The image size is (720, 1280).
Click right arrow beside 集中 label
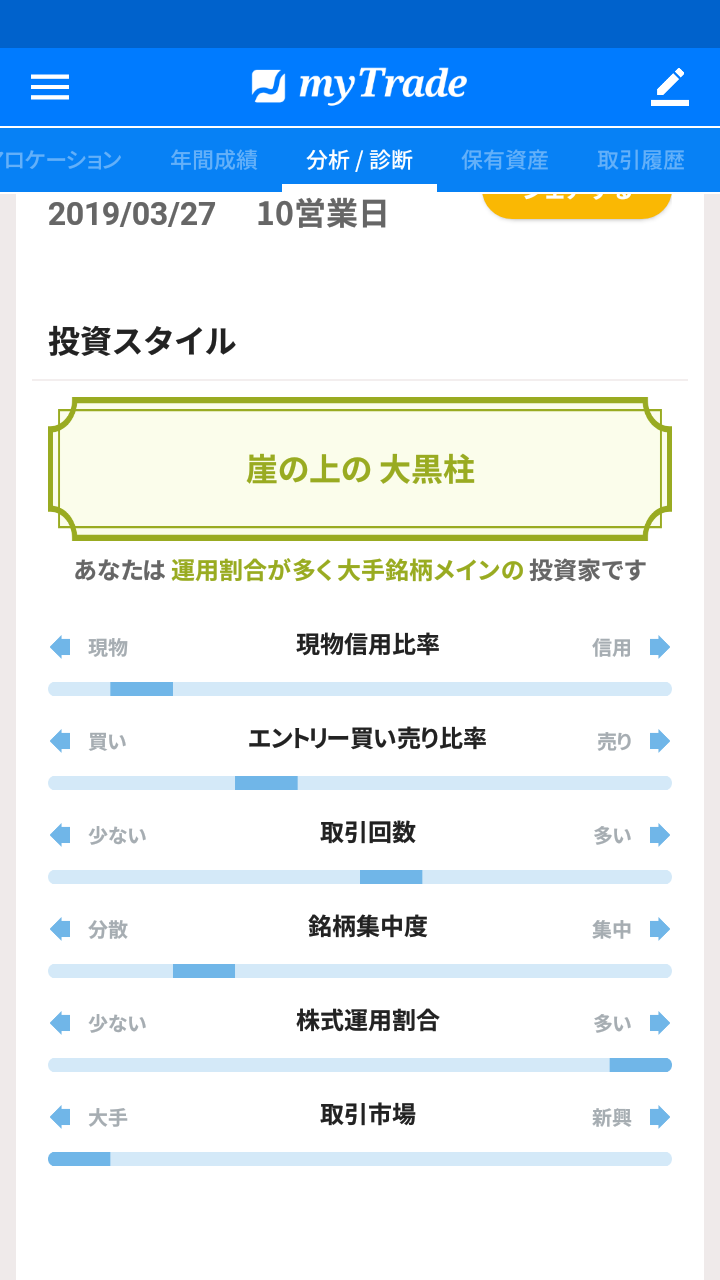click(x=660, y=929)
